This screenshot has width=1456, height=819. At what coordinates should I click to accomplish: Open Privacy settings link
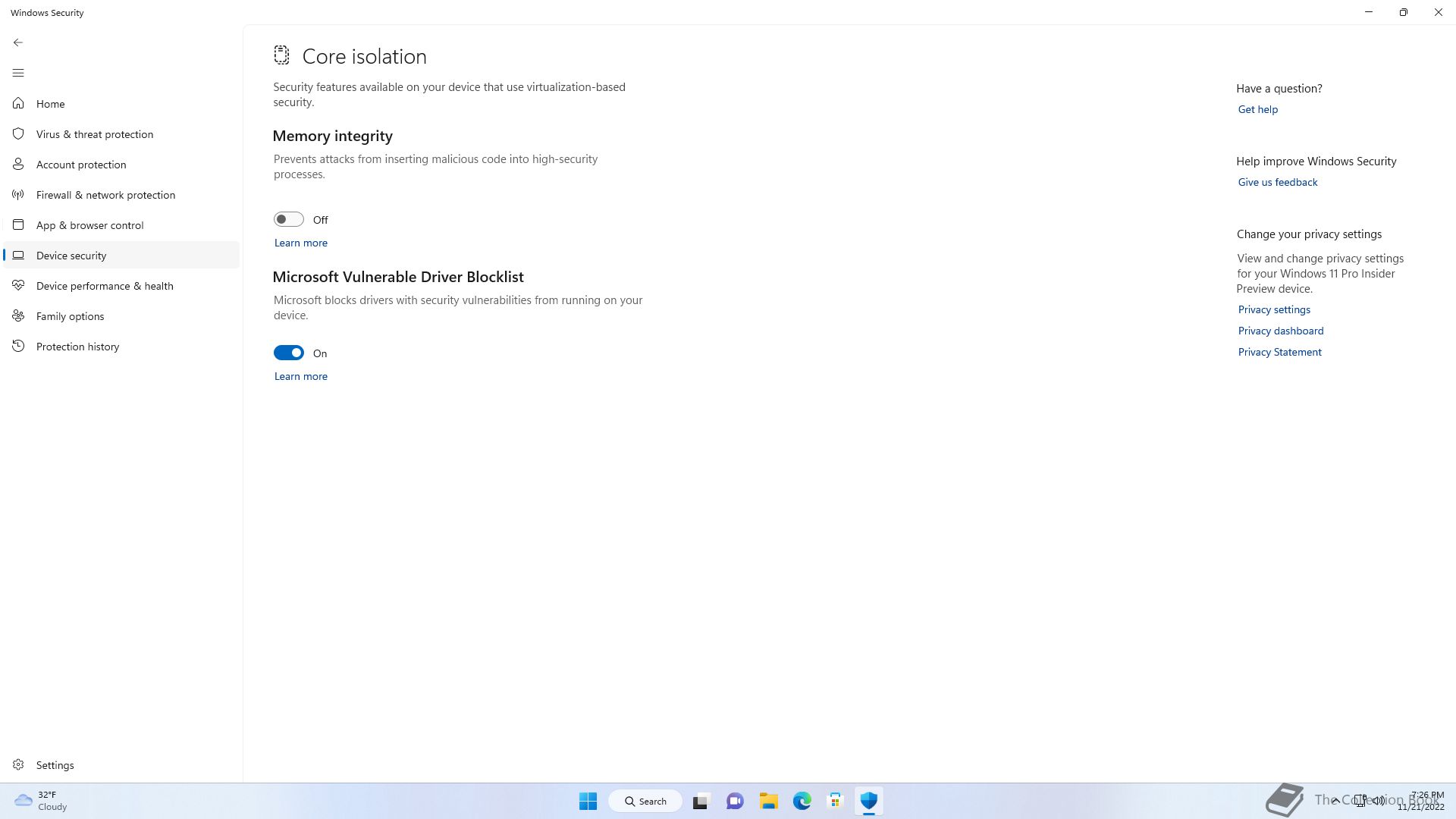pos(1274,309)
